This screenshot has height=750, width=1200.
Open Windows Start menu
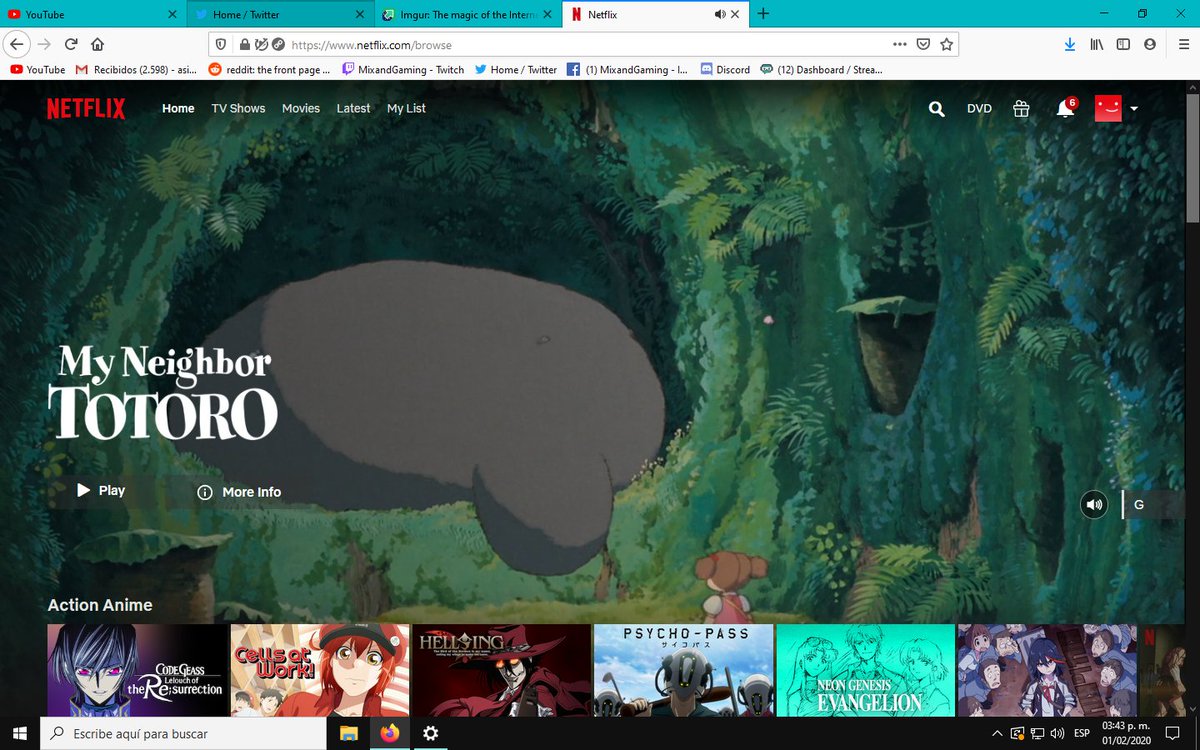click(20, 733)
